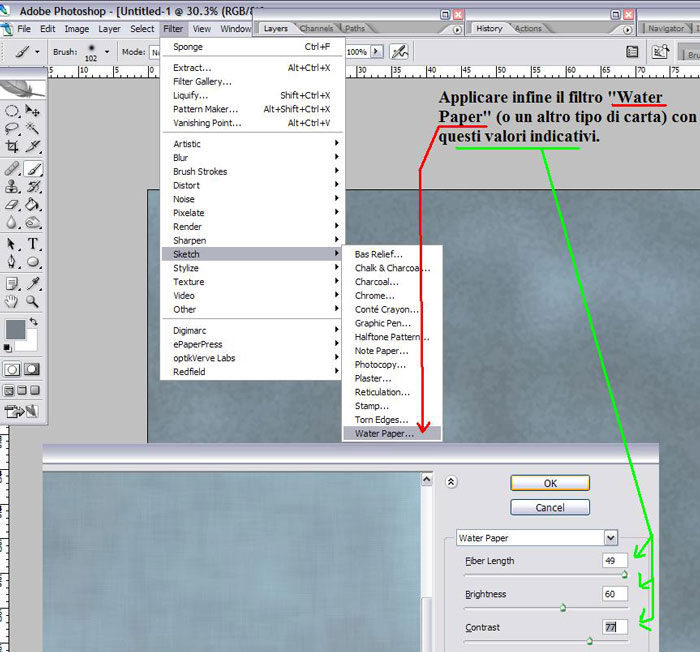
Task: Open the History palette options menu arrow
Action: [627, 30]
